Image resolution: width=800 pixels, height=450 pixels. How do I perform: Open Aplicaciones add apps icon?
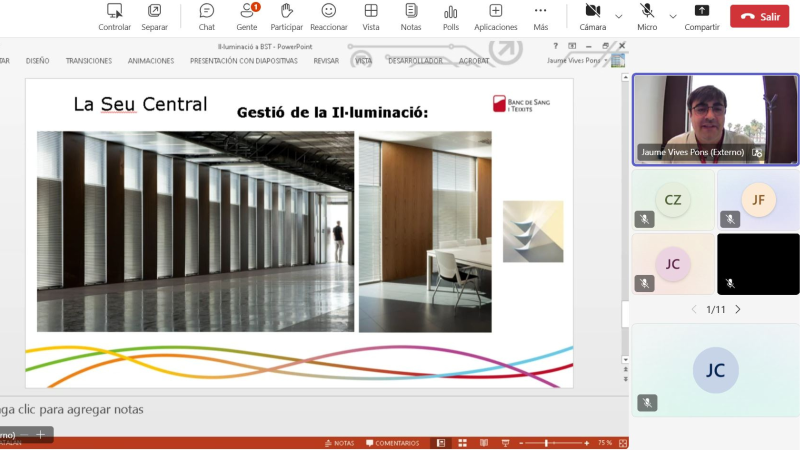point(495,17)
